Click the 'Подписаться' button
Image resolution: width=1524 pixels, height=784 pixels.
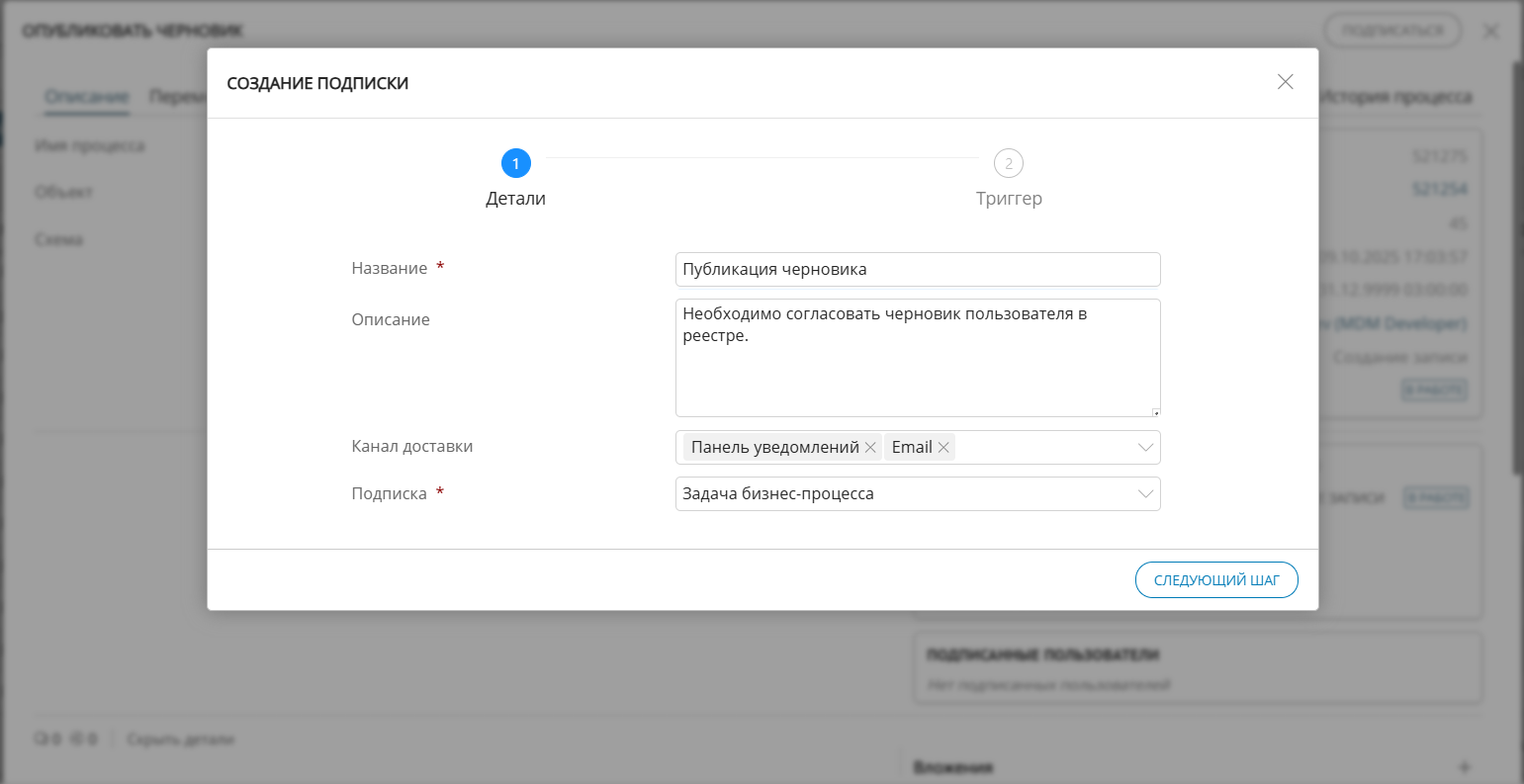pos(1399,31)
